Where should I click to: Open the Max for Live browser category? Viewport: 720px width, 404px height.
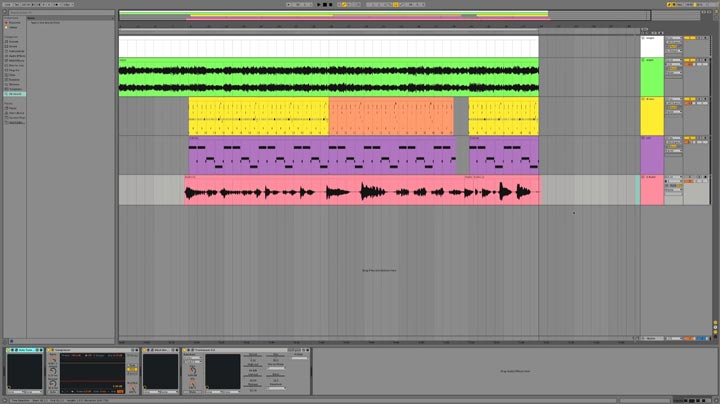(16, 65)
